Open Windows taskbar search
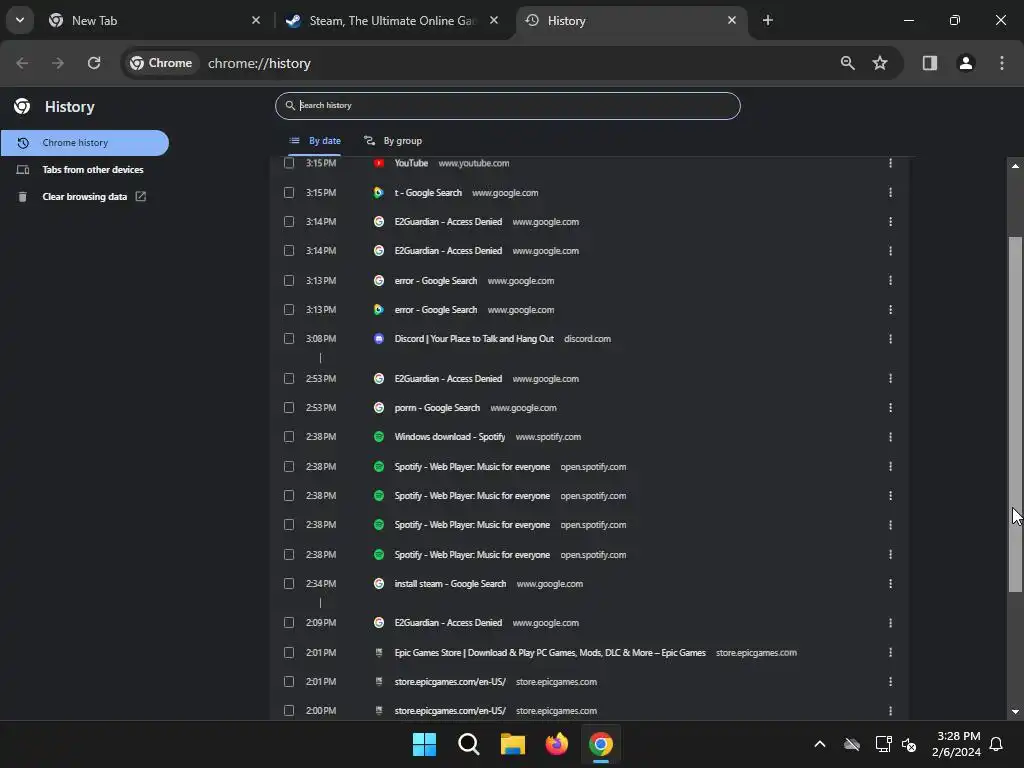The width and height of the screenshot is (1024, 768). coord(468,744)
